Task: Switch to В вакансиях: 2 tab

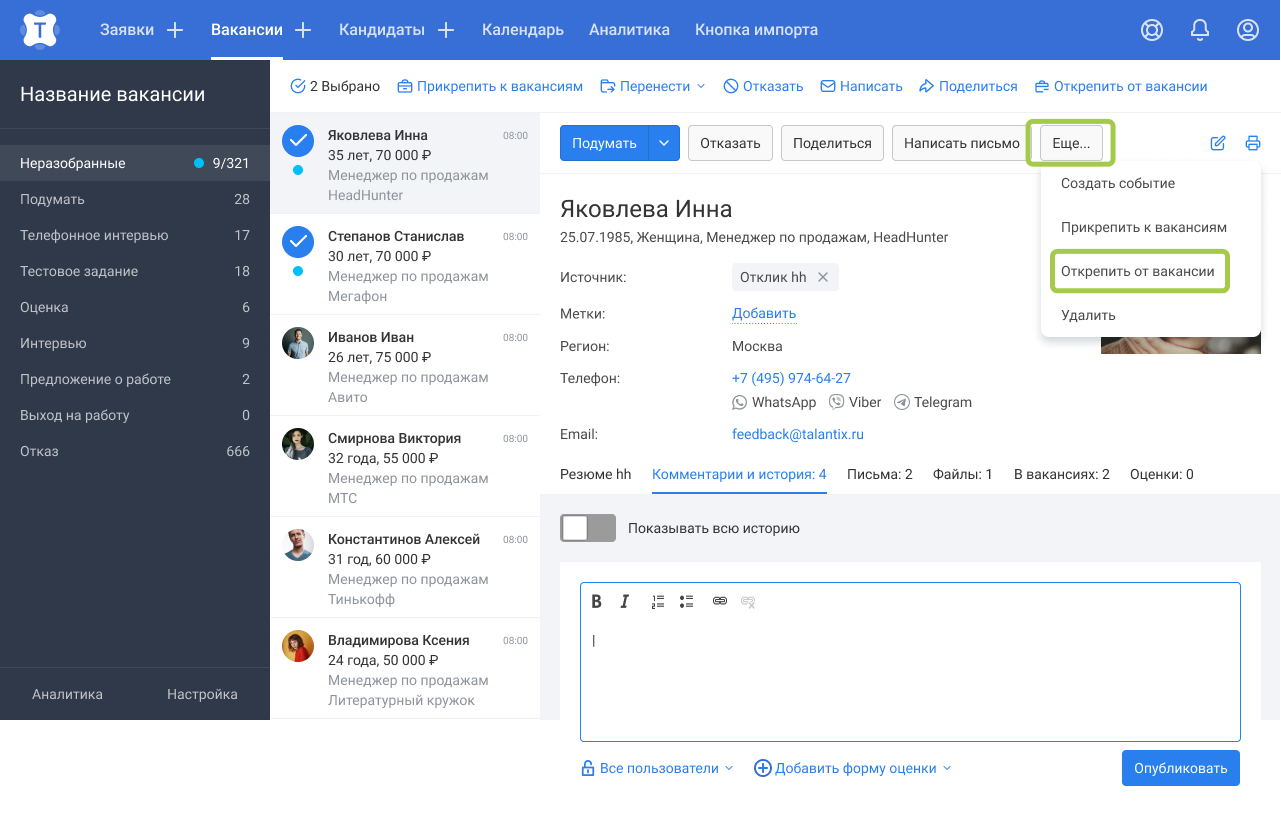Action: click(1062, 474)
